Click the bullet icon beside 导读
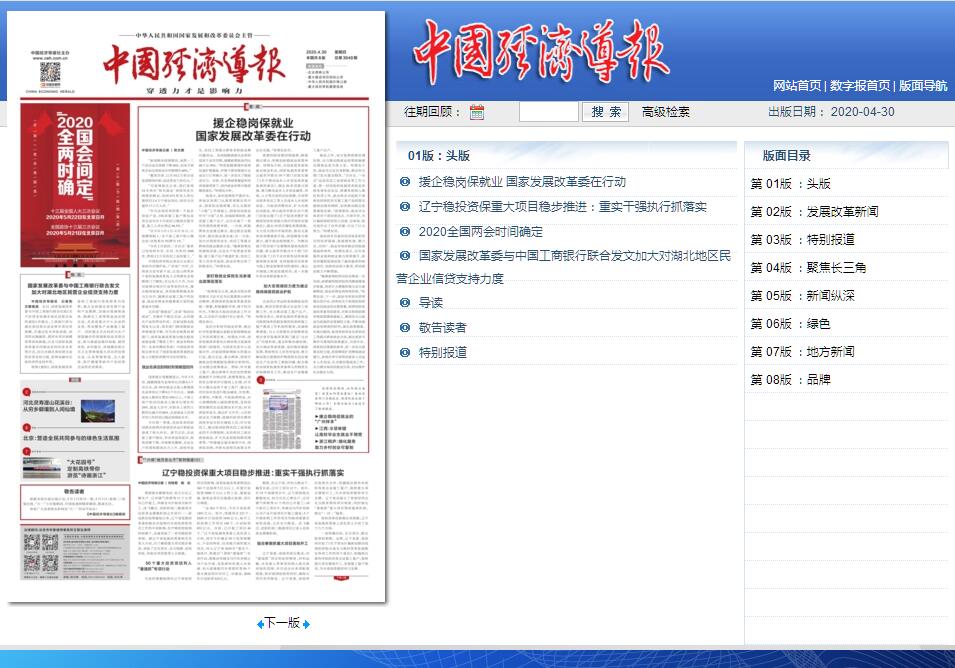This screenshot has height=668, width=955. [x=405, y=302]
